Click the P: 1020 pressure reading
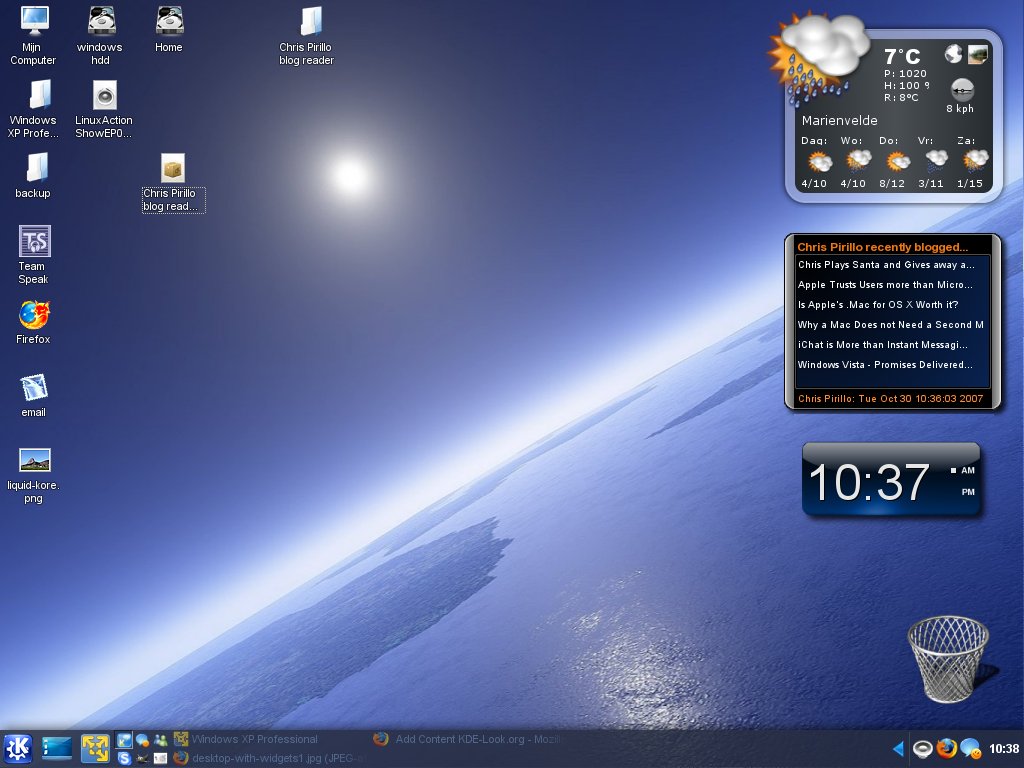Screen dimensions: 1024x768 tap(905, 73)
